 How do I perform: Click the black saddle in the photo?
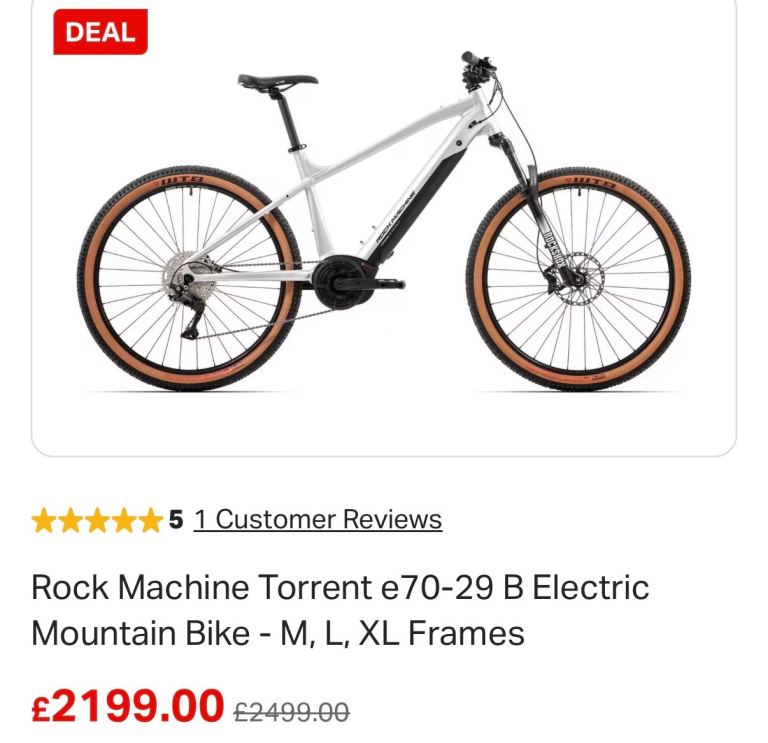coord(277,80)
